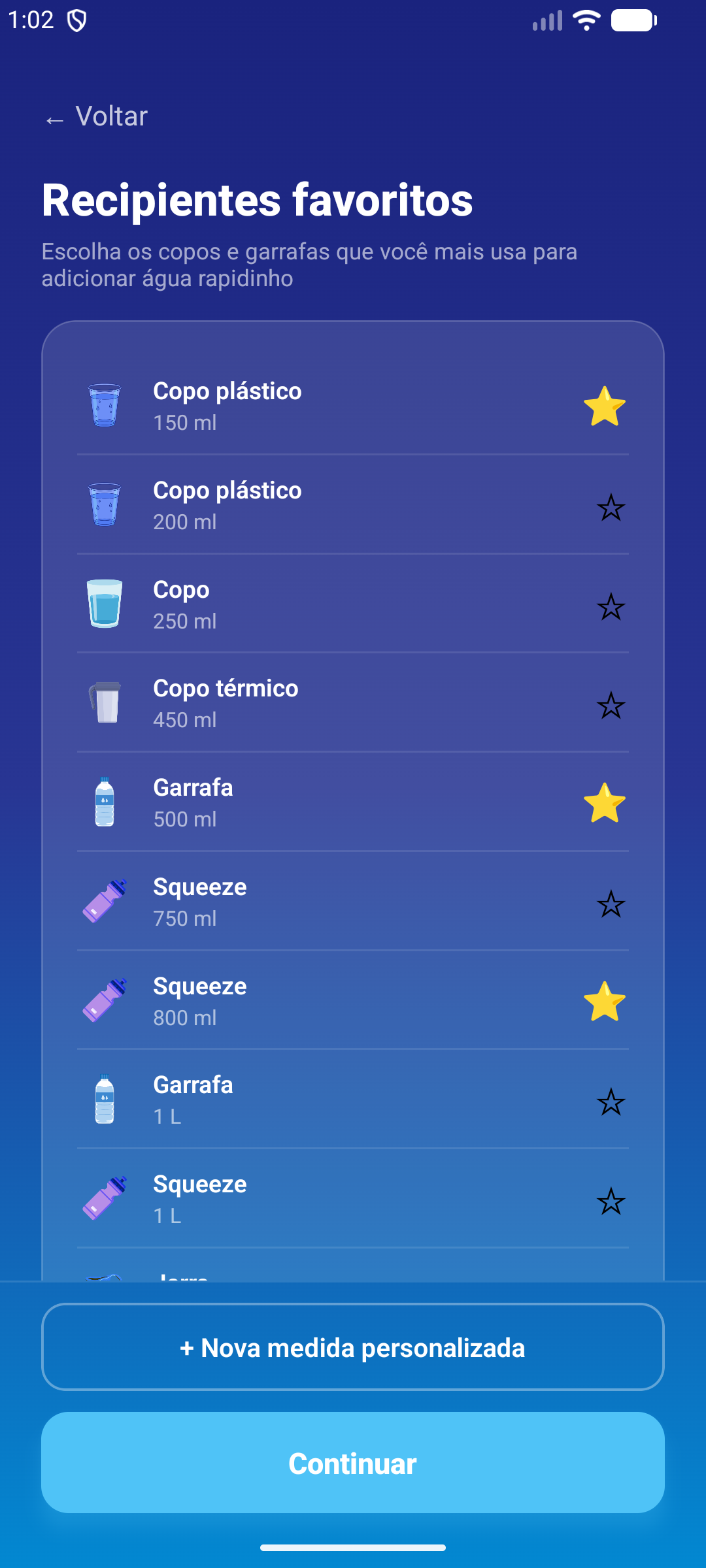Tap the 500 ml bottle icon
This screenshot has width=706, height=1568.
point(105,802)
